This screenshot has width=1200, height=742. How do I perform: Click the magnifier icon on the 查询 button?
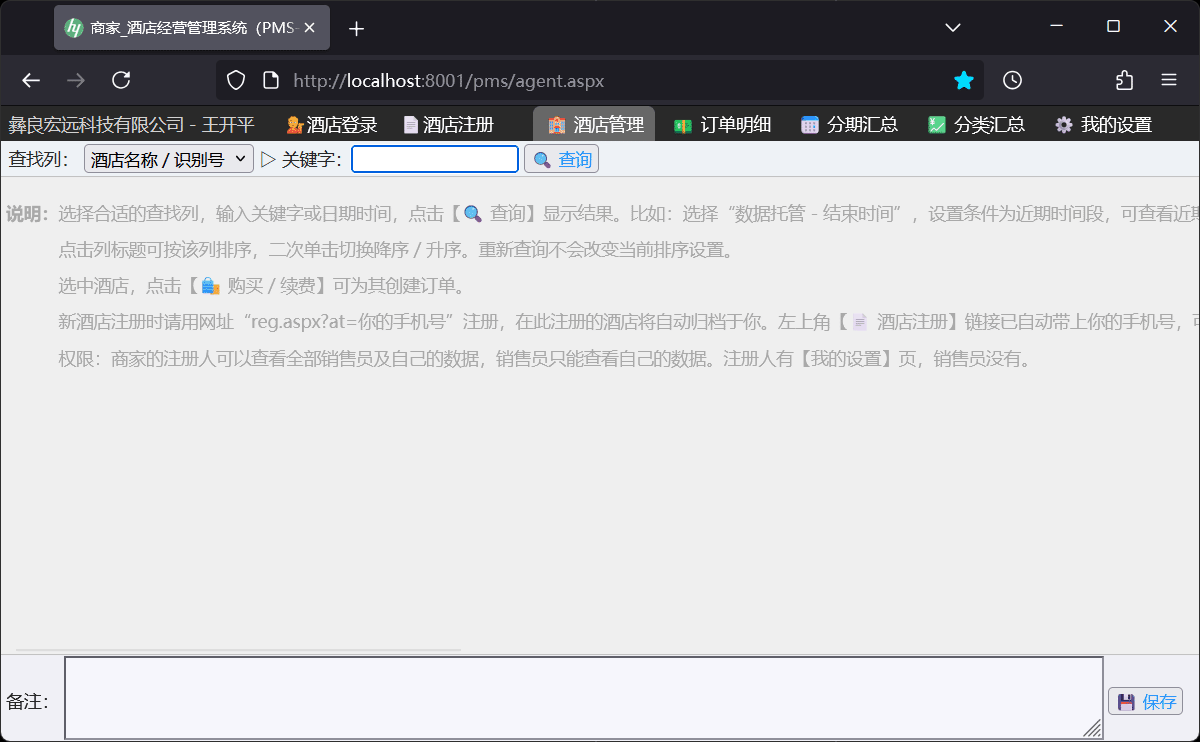click(x=541, y=158)
